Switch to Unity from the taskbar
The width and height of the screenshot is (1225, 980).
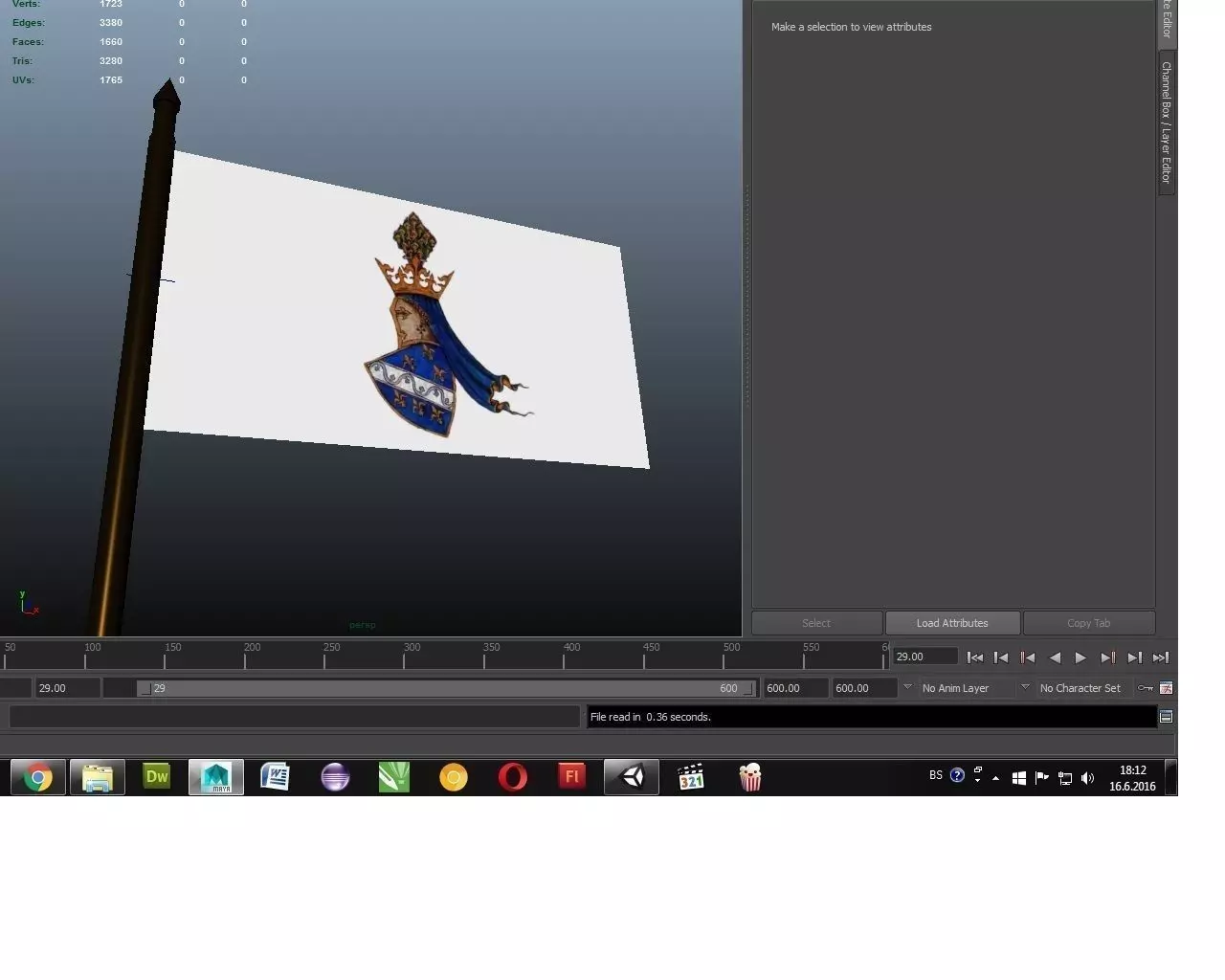[x=632, y=777]
